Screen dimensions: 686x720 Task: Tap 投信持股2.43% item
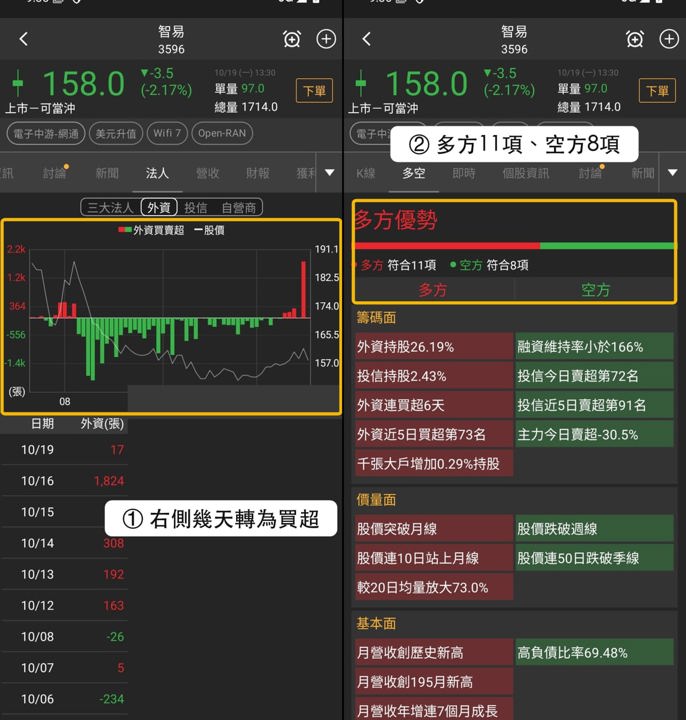433,376
